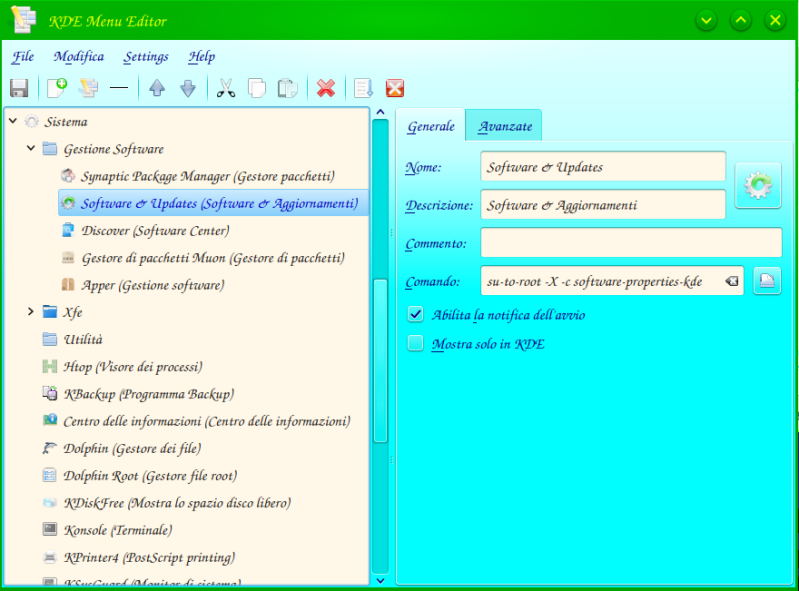Collapse the Gestione Software folder

(31, 148)
